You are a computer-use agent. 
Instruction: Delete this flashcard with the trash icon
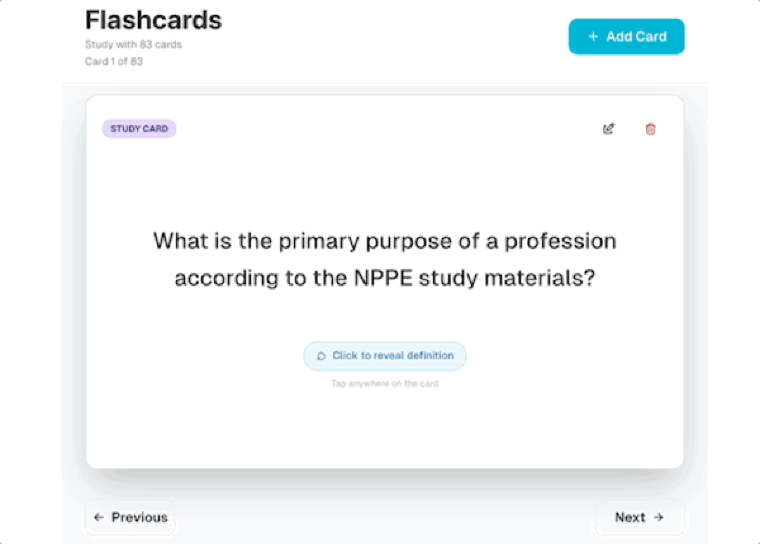651,129
